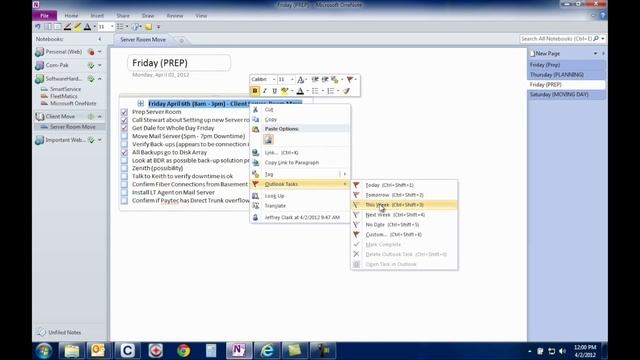Toggle Italic in the mini toolbar
Viewport: 640px width, 360px height.
click(264, 91)
